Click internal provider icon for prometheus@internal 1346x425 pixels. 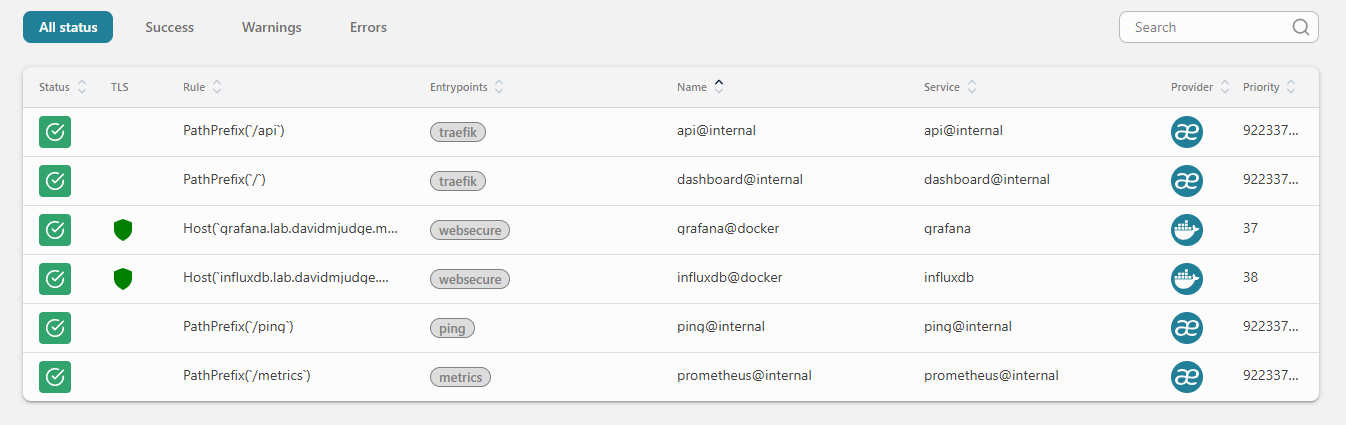pyautogui.click(x=1187, y=377)
